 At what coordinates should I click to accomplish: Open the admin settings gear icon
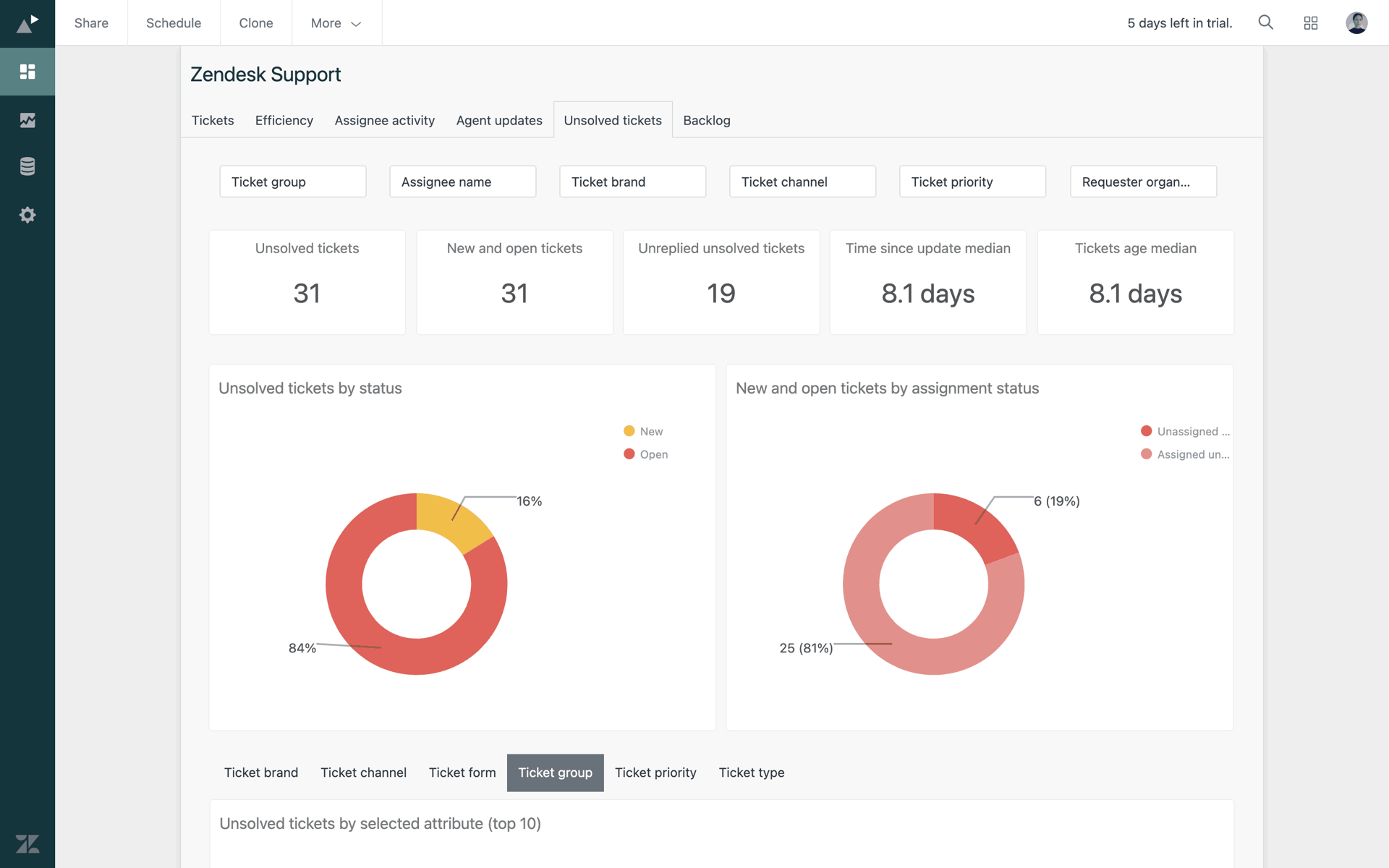point(27,215)
